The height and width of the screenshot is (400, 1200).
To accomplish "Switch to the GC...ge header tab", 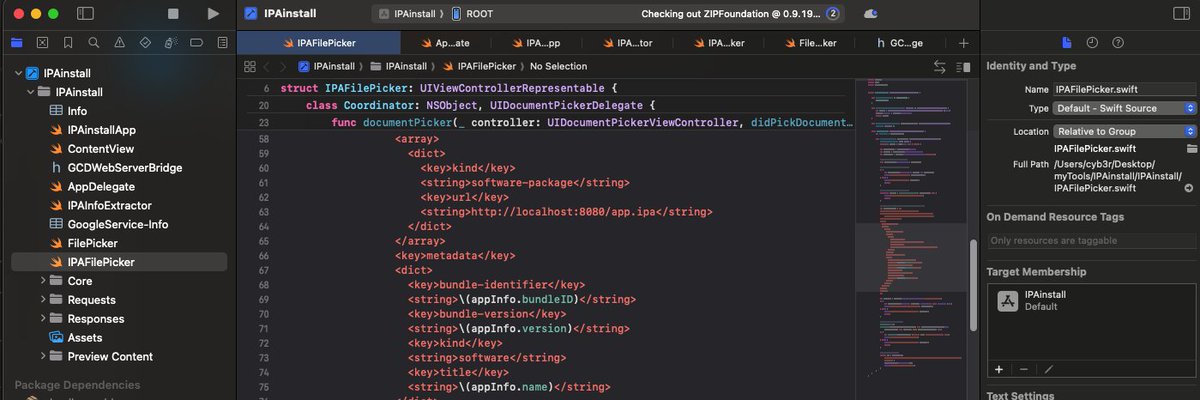I will [898, 43].
